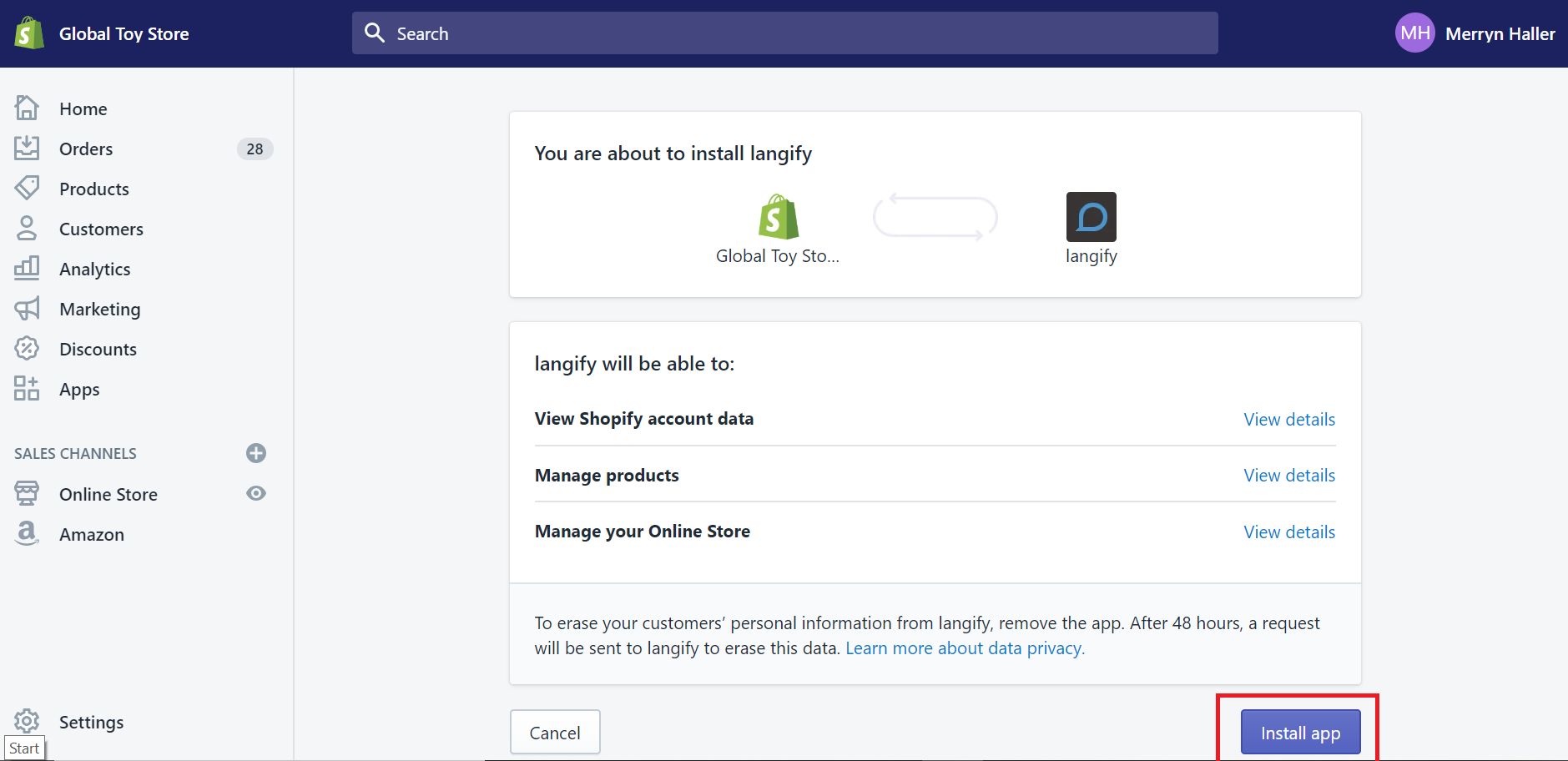Click the 'Global Toy Sto...' store label
The image size is (1568, 761).
click(777, 256)
